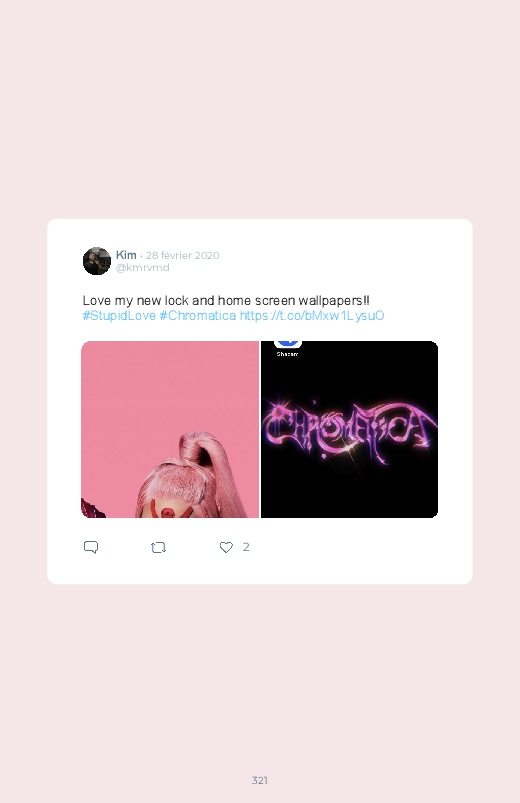Click the page number 321
Screen dimensions: 520x803
tap(260, 780)
